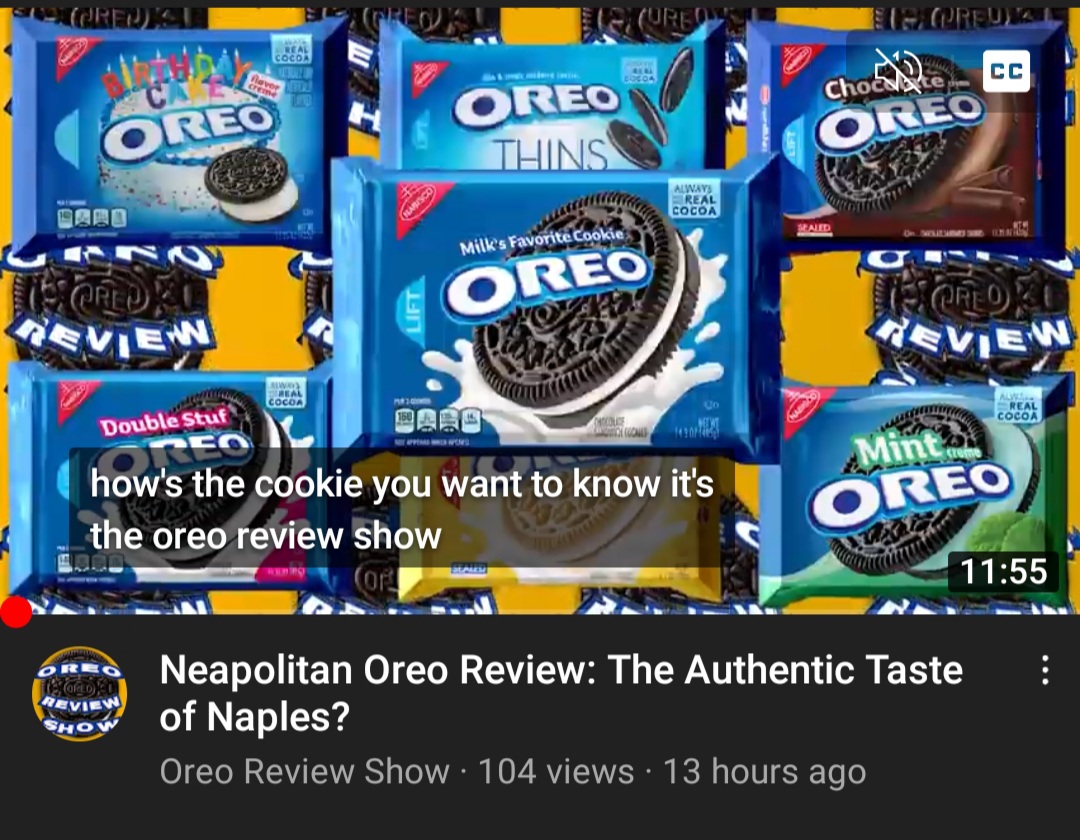Image resolution: width=1080 pixels, height=840 pixels.
Task: Click the Oreo Thins package image
Action: 551,96
